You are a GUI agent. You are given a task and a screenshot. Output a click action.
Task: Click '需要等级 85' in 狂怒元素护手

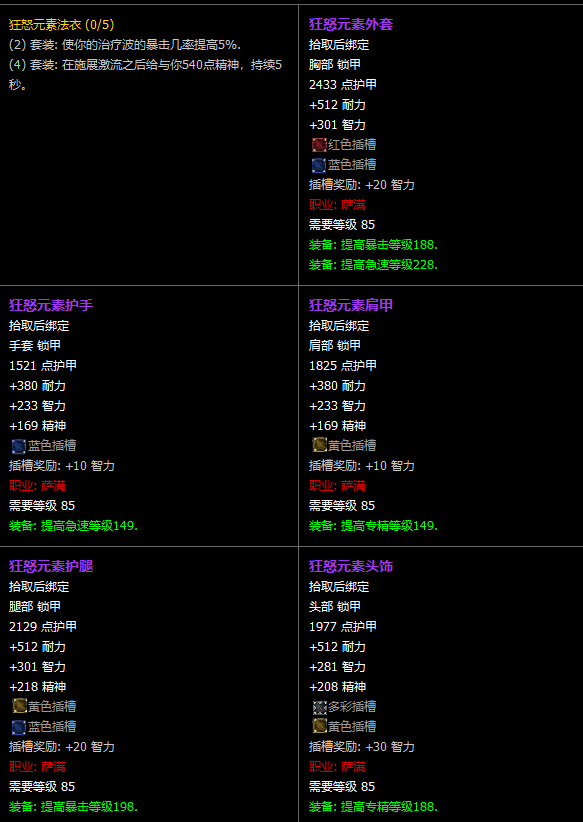point(42,506)
